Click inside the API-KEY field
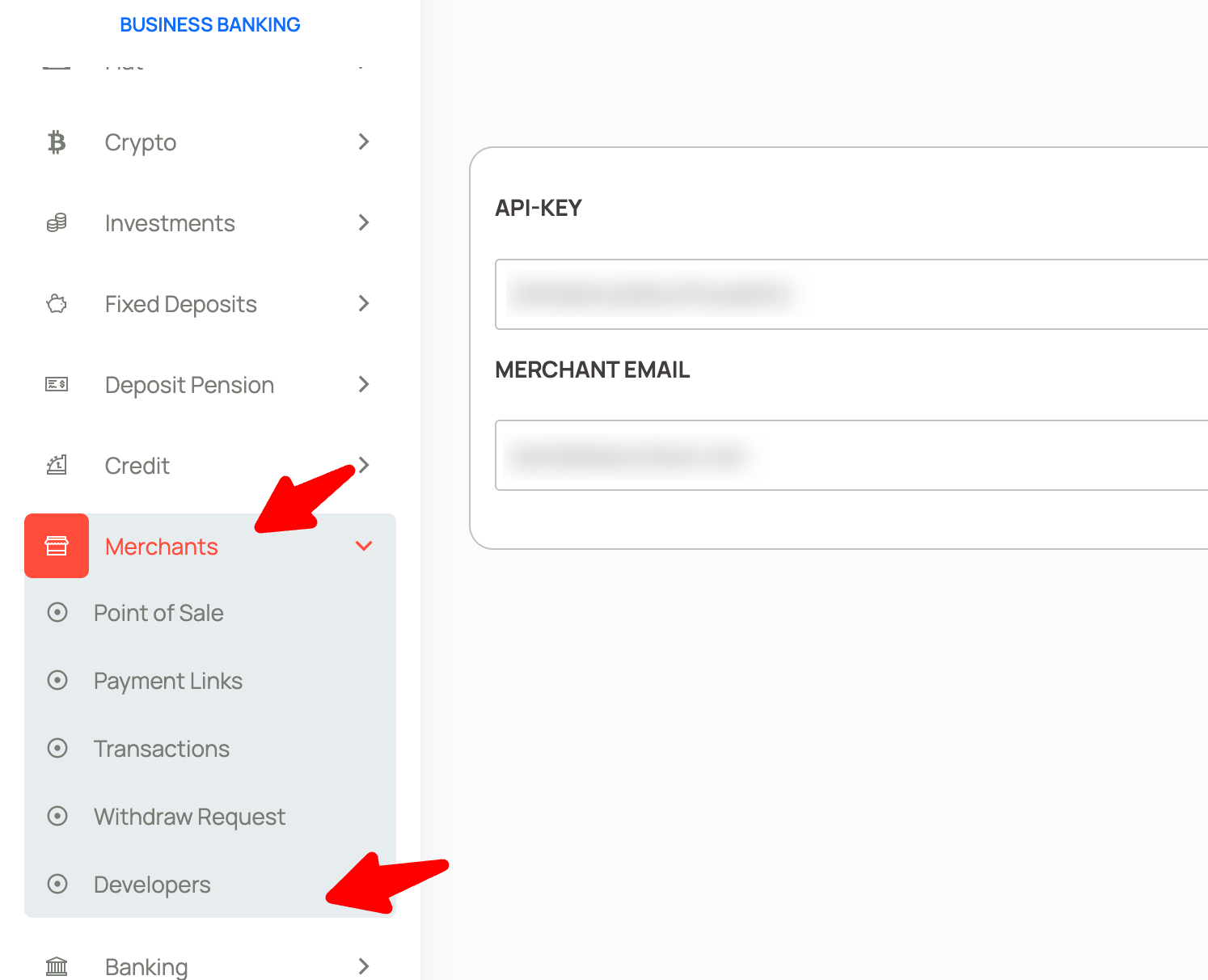The image size is (1208, 980). point(849,294)
